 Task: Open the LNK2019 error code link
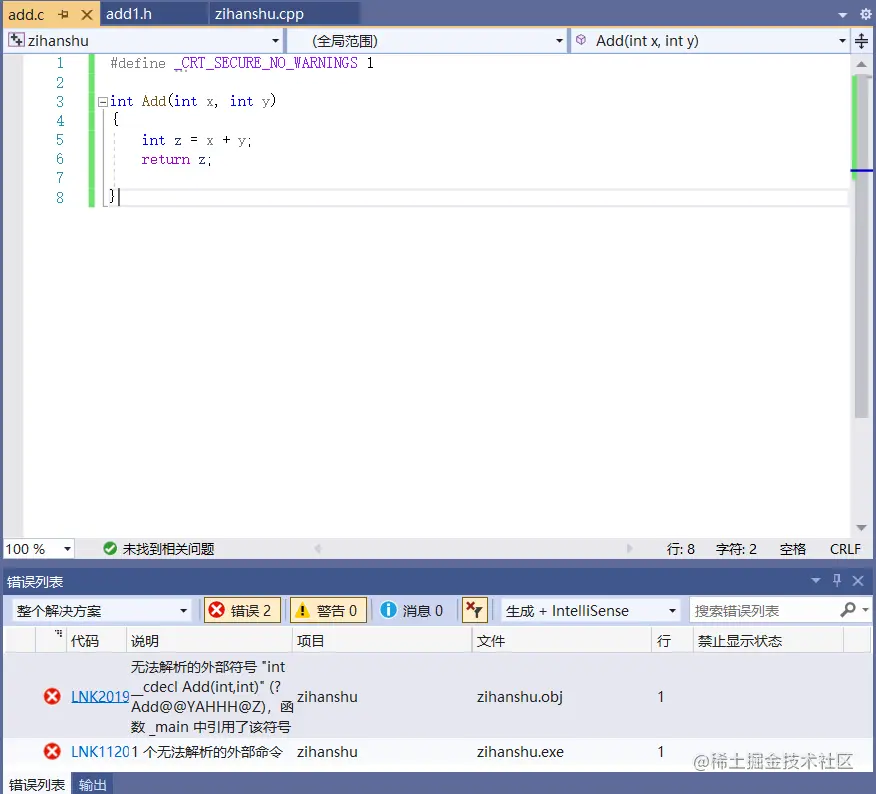101,697
